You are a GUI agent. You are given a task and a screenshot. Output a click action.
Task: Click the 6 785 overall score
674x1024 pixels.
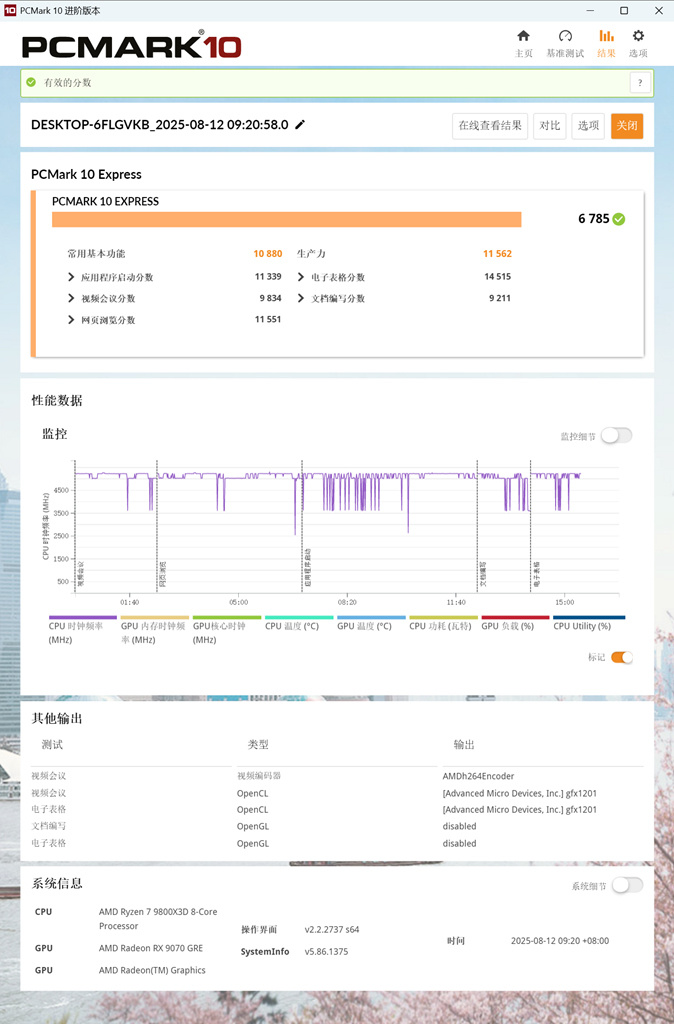click(x=594, y=219)
